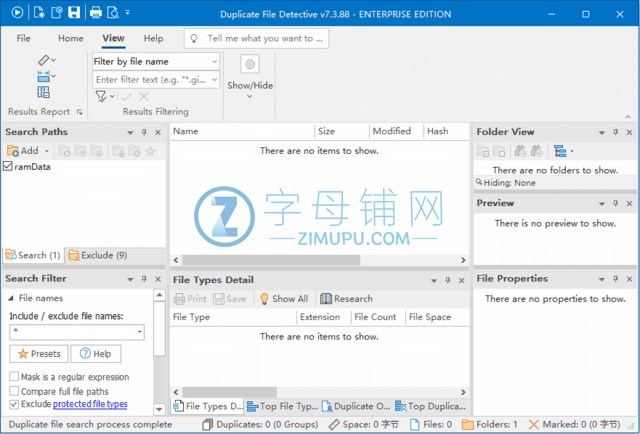Open the Add path dropdown arrow
Viewport: 640px width, 434px height.
pos(47,151)
